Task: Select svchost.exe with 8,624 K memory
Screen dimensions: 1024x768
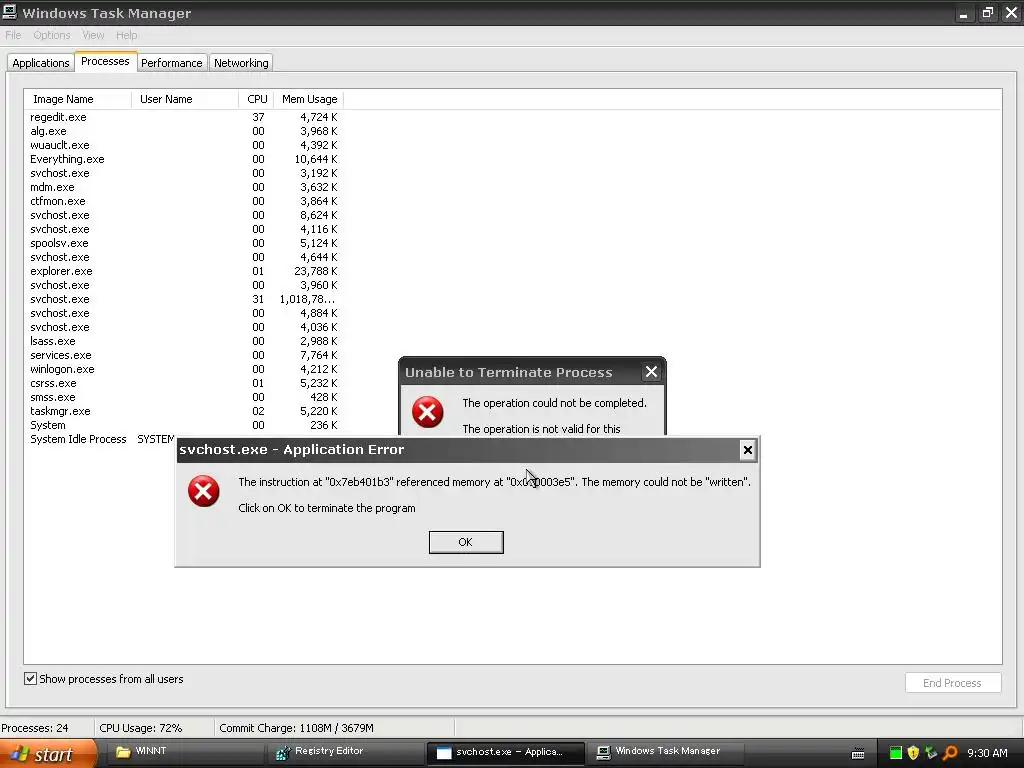Action: [x=184, y=216]
